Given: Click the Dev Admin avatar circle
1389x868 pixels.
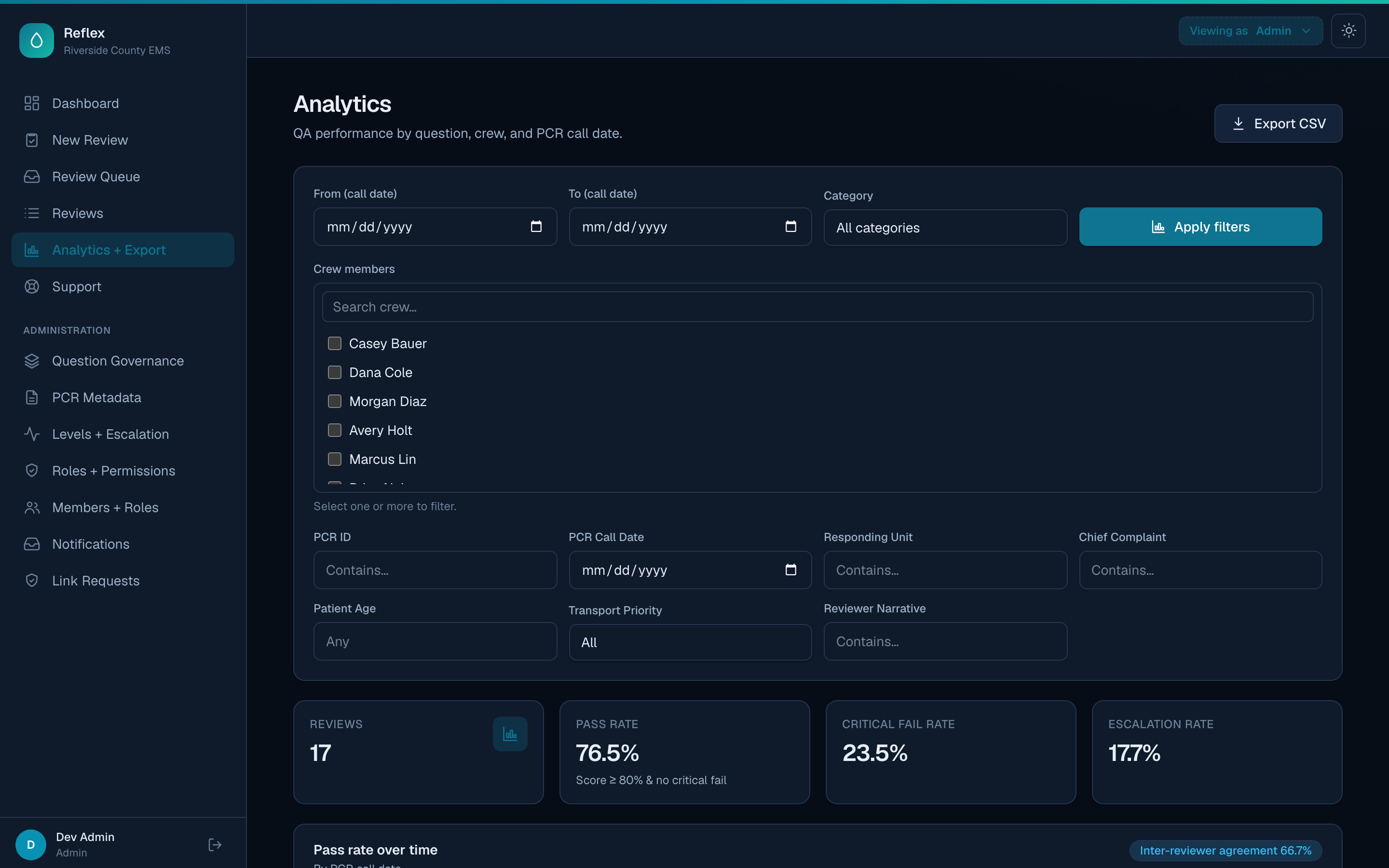Looking at the screenshot, I should click(x=31, y=844).
